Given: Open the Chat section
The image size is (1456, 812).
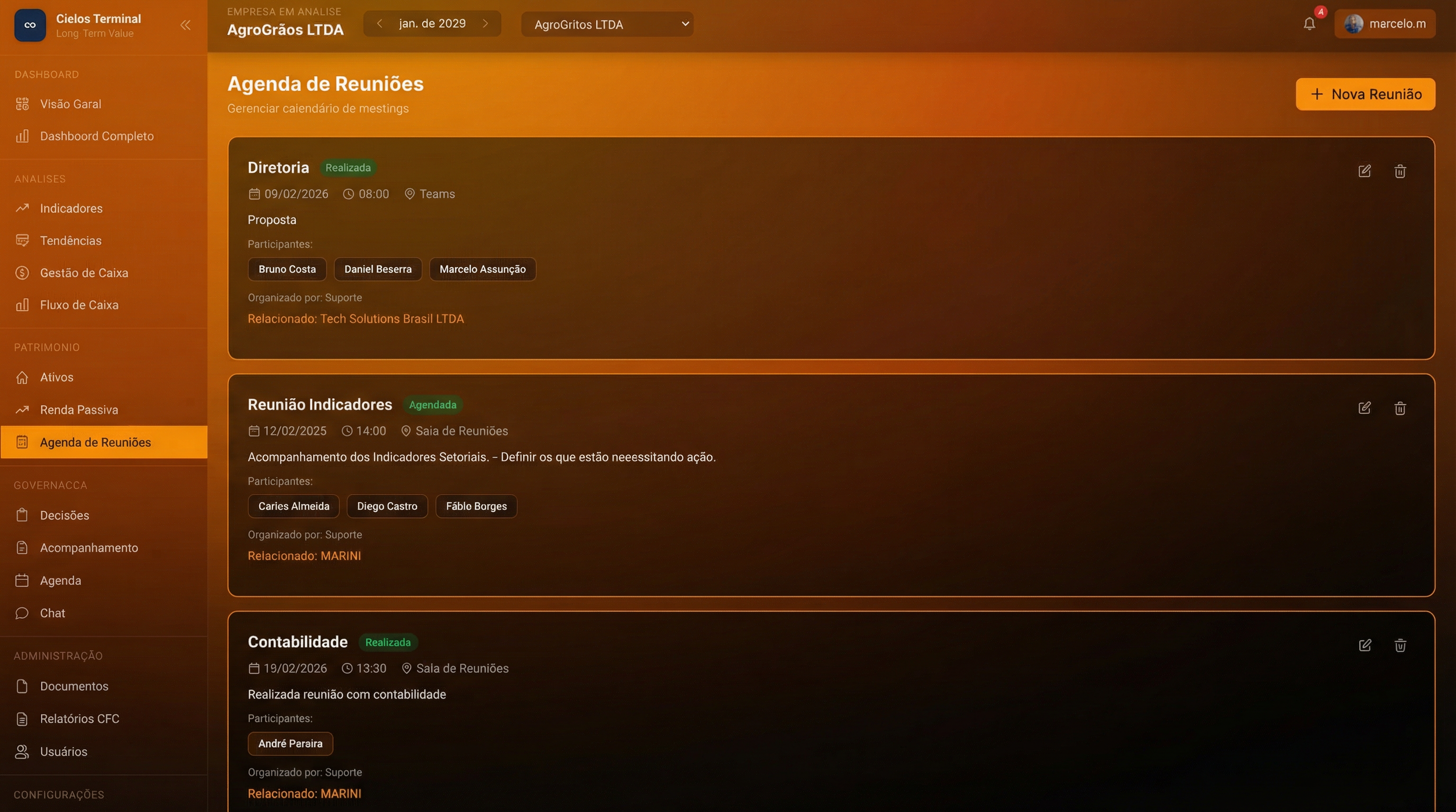Looking at the screenshot, I should pos(52,613).
